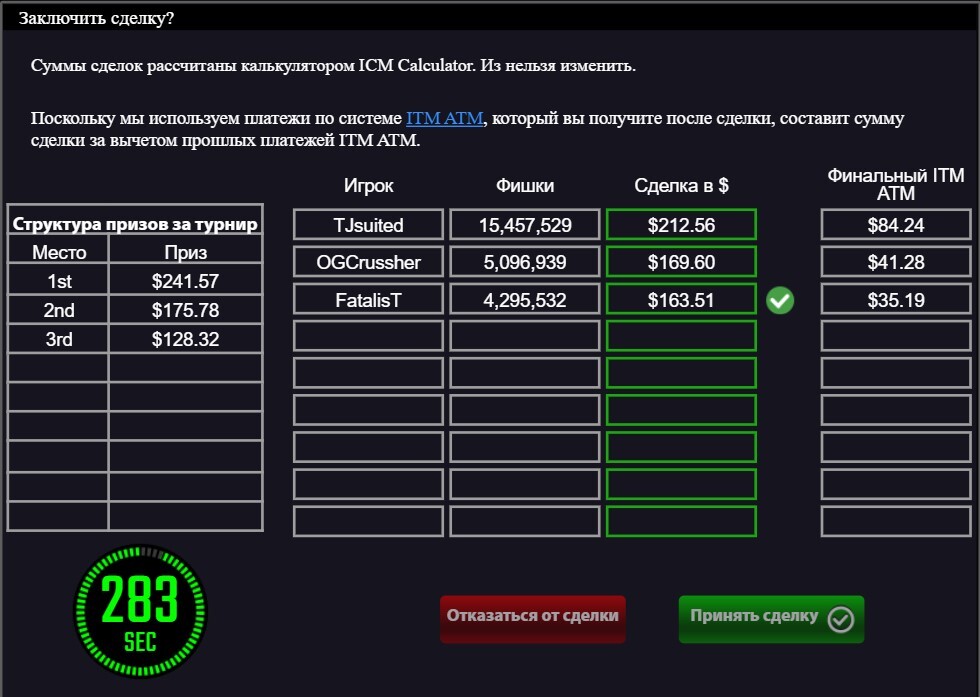Click the 'Структура призов за турнир' table header
This screenshot has height=697, width=980.
click(x=135, y=224)
